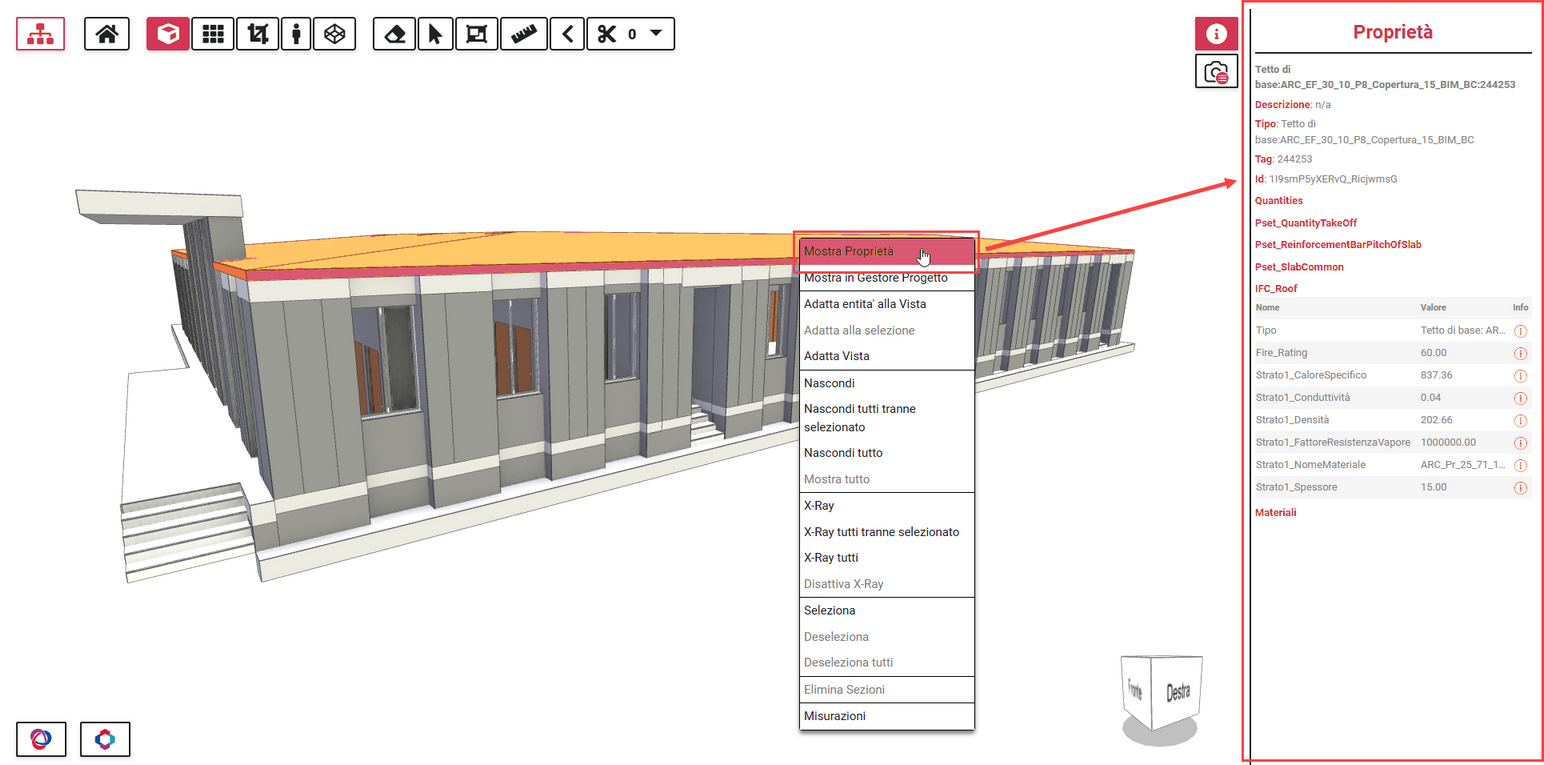Enable first-person walkthrough mode icon
Image resolution: width=1544 pixels, height=765 pixels.
297,33
